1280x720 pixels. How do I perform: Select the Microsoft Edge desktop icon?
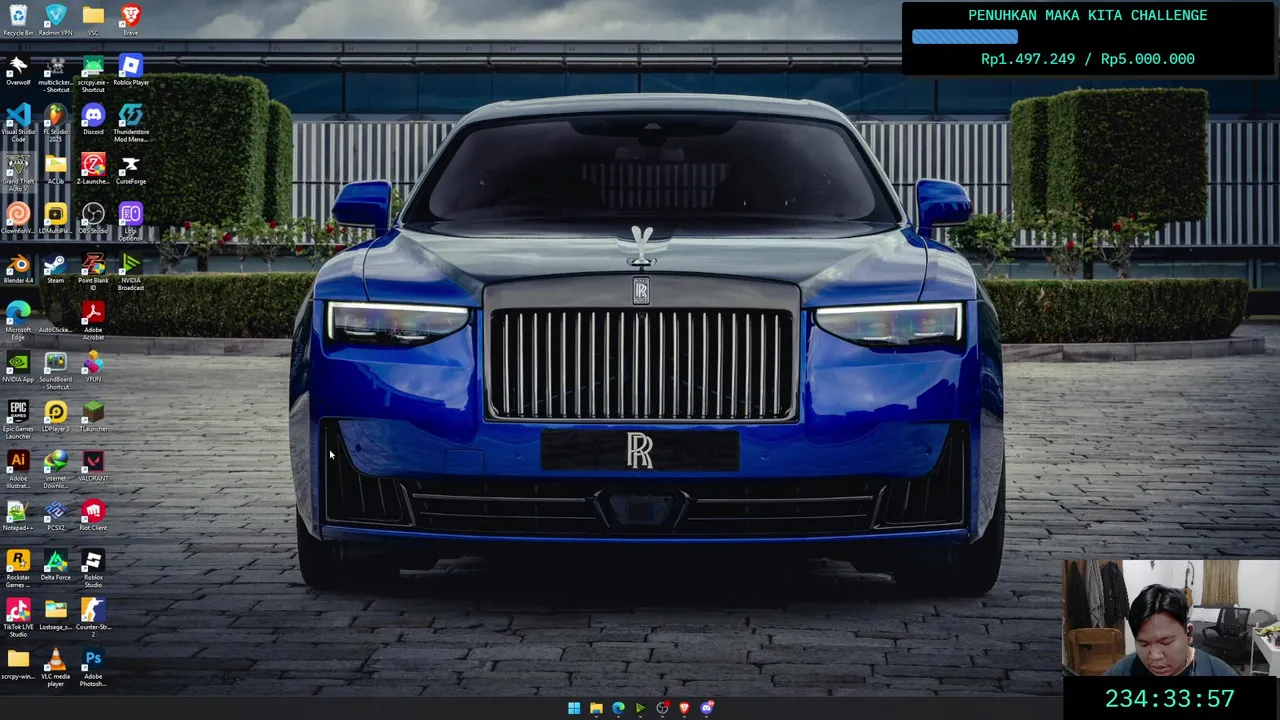coord(18,321)
